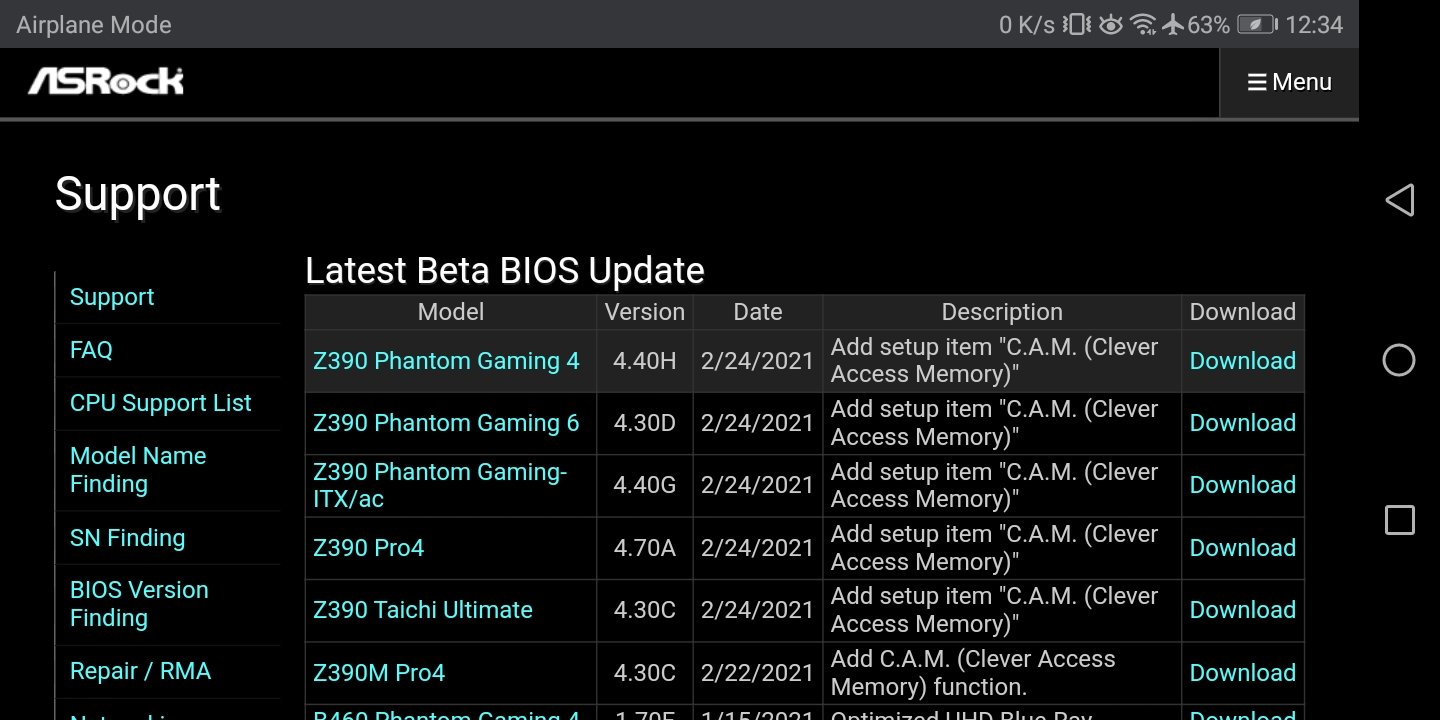The image size is (1440, 720).
Task: Go to SN Finding page
Action: tap(127, 538)
